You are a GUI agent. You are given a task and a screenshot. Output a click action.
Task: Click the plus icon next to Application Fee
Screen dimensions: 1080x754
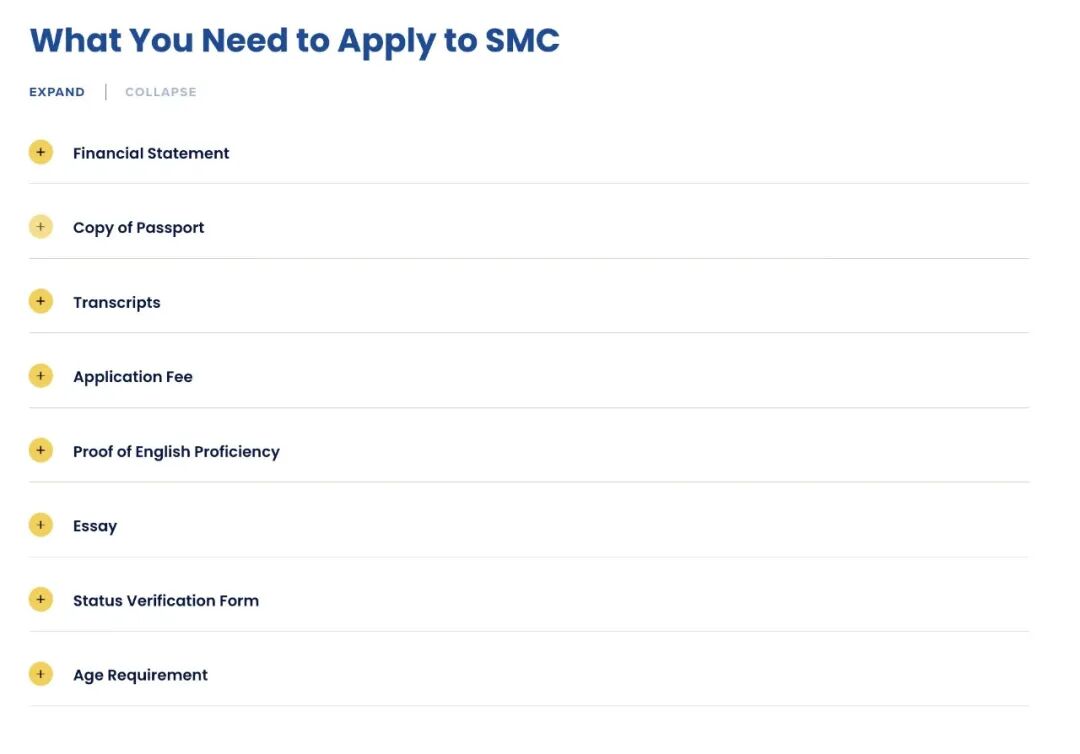click(41, 376)
